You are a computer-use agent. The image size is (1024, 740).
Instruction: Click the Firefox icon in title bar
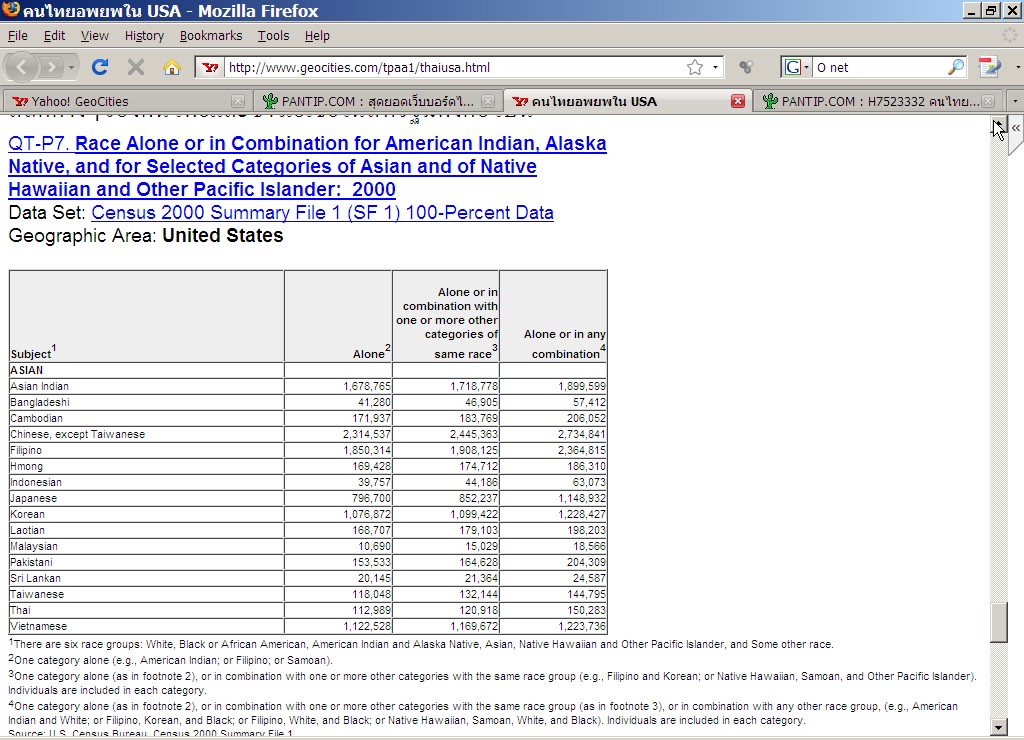click(x=10, y=10)
